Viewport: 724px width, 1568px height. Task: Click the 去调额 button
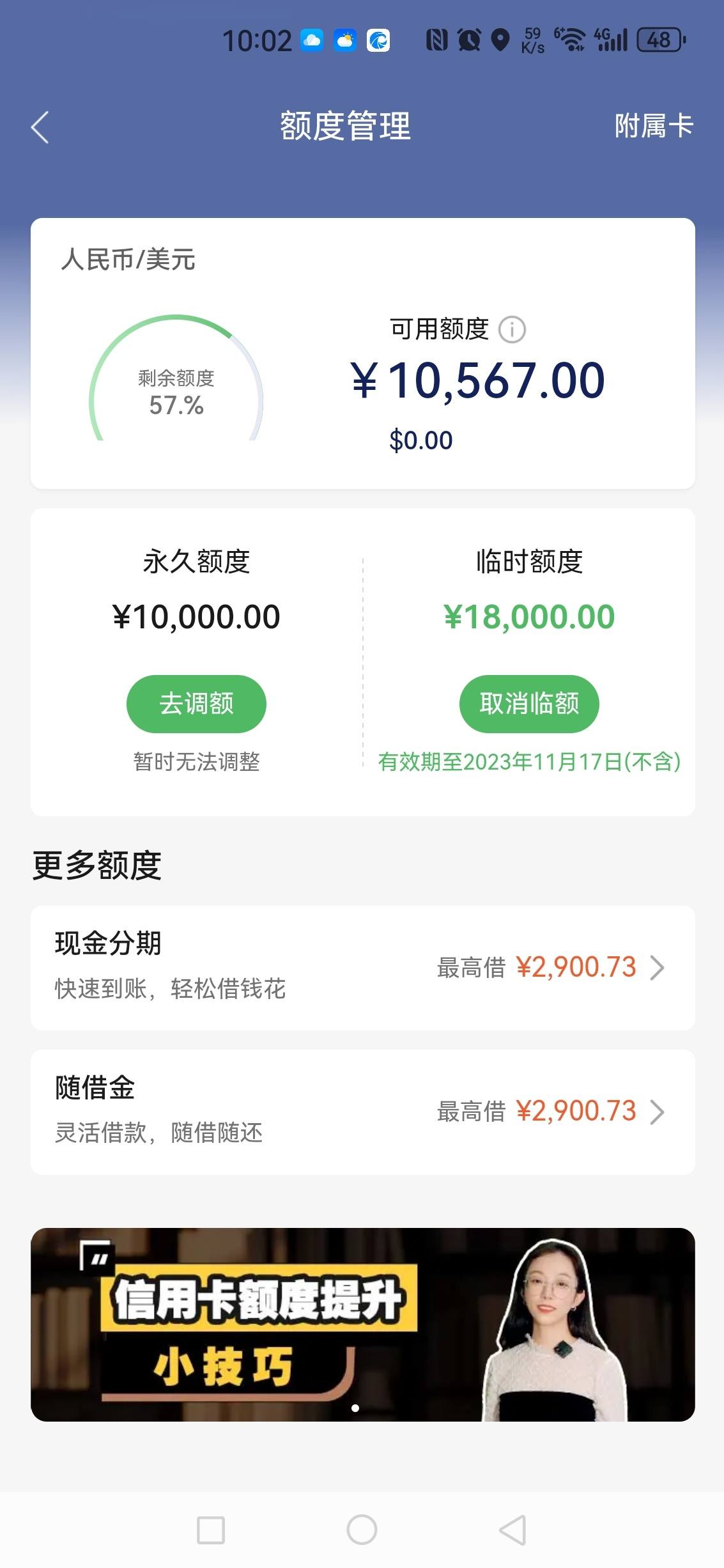coord(196,704)
